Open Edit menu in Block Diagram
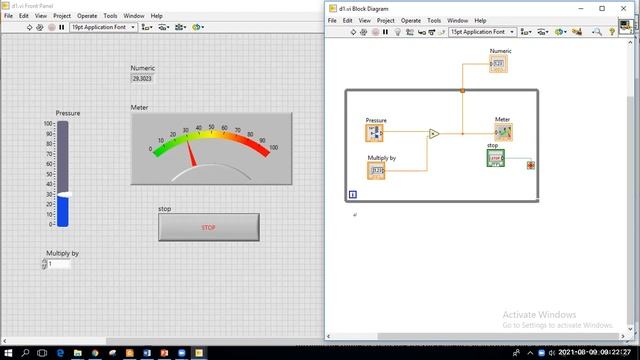Screen dimensions: 640x360 (347, 20)
